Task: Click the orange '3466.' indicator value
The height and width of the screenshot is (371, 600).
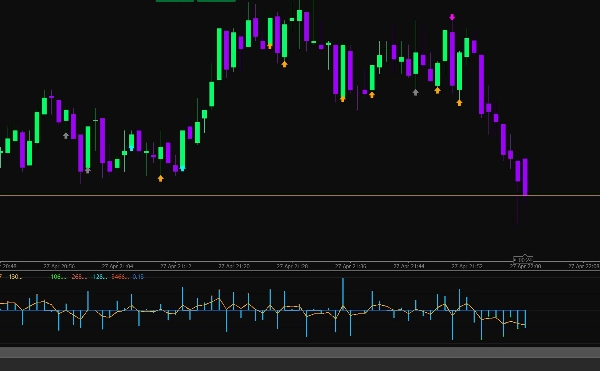Action: [x=120, y=277]
